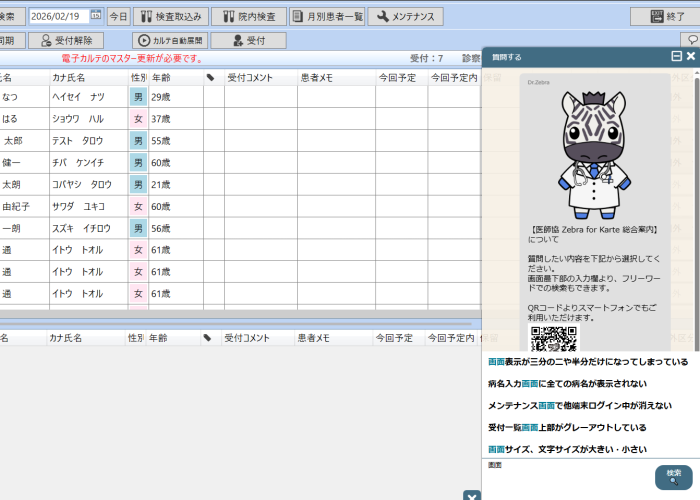This screenshot has width=700, height=500.
Task: Select patient row コバヤシ タロウ
Action: click(x=241, y=184)
